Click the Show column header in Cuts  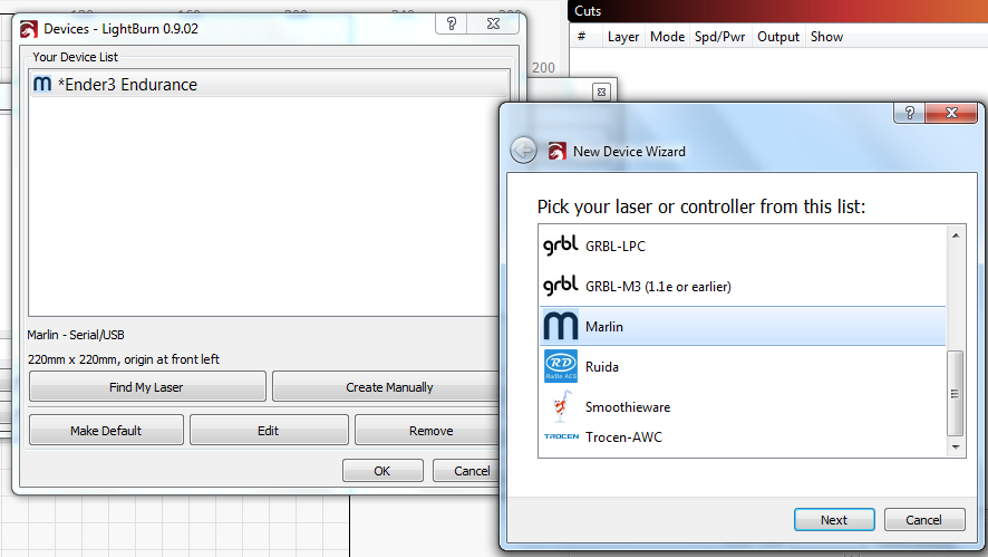pos(827,37)
